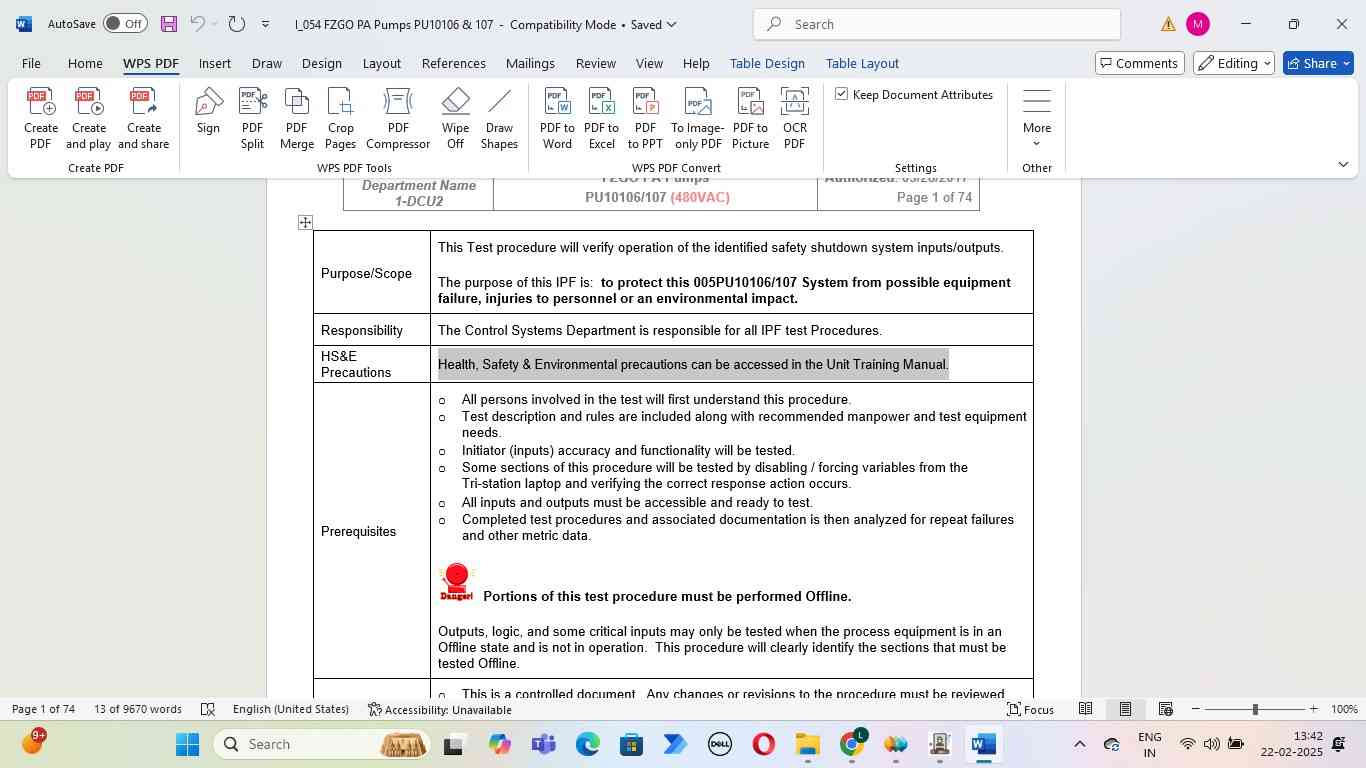Toggle the AutoSave switch
This screenshot has width=1366, height=768.
(x=125, y=24)
